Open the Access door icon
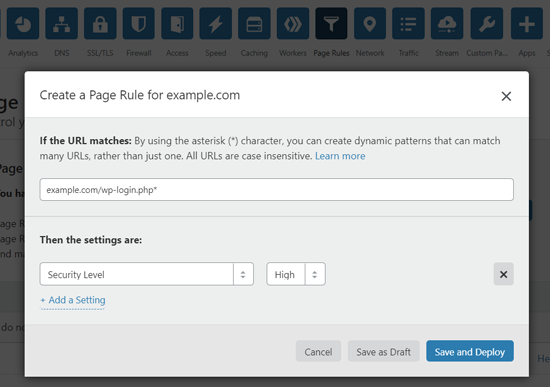 pos(177,24)
